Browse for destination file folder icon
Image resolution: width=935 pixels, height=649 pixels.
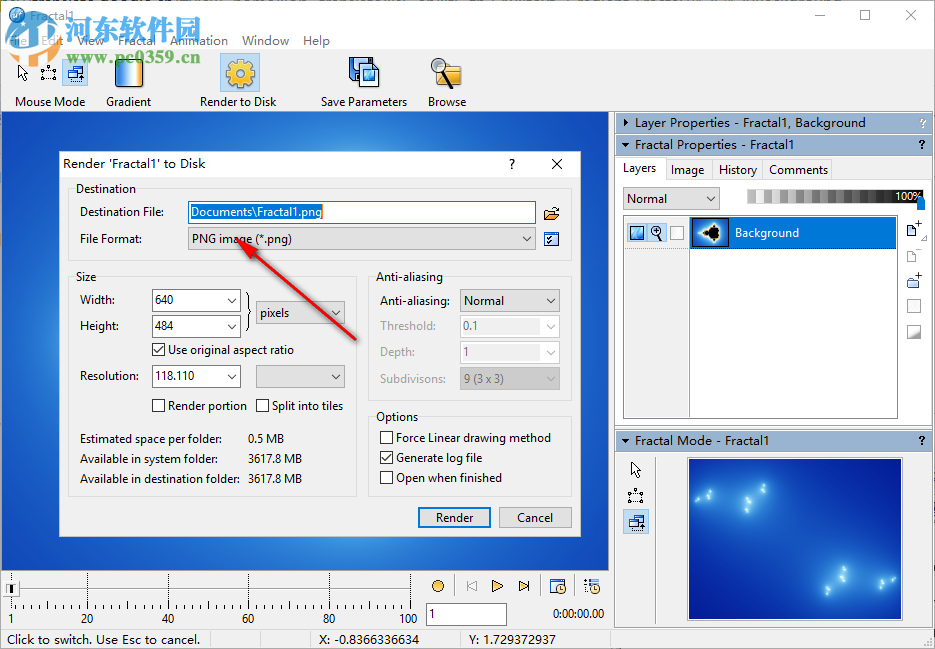552,213
